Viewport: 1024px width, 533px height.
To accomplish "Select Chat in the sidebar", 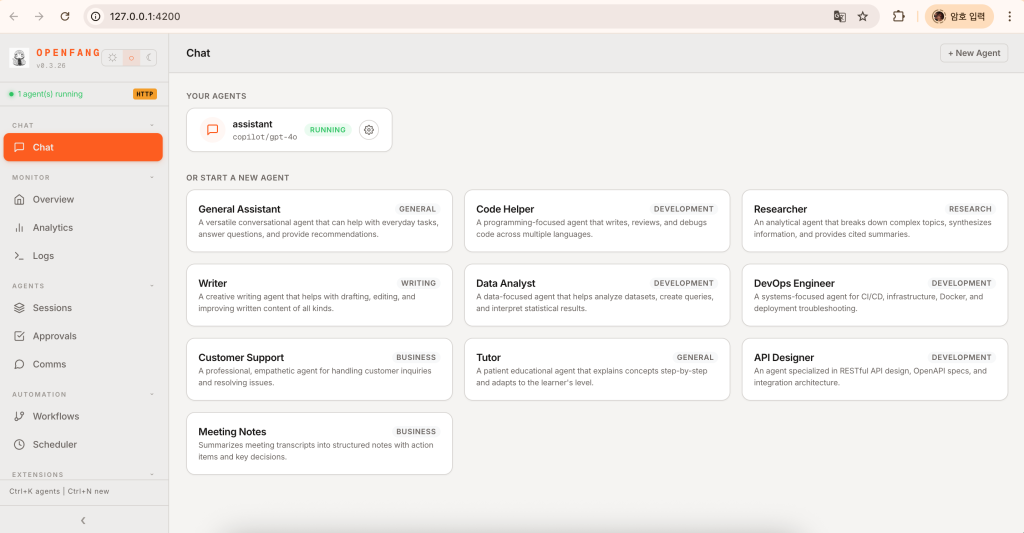I will pyautogui.click(x=82, y=147).
